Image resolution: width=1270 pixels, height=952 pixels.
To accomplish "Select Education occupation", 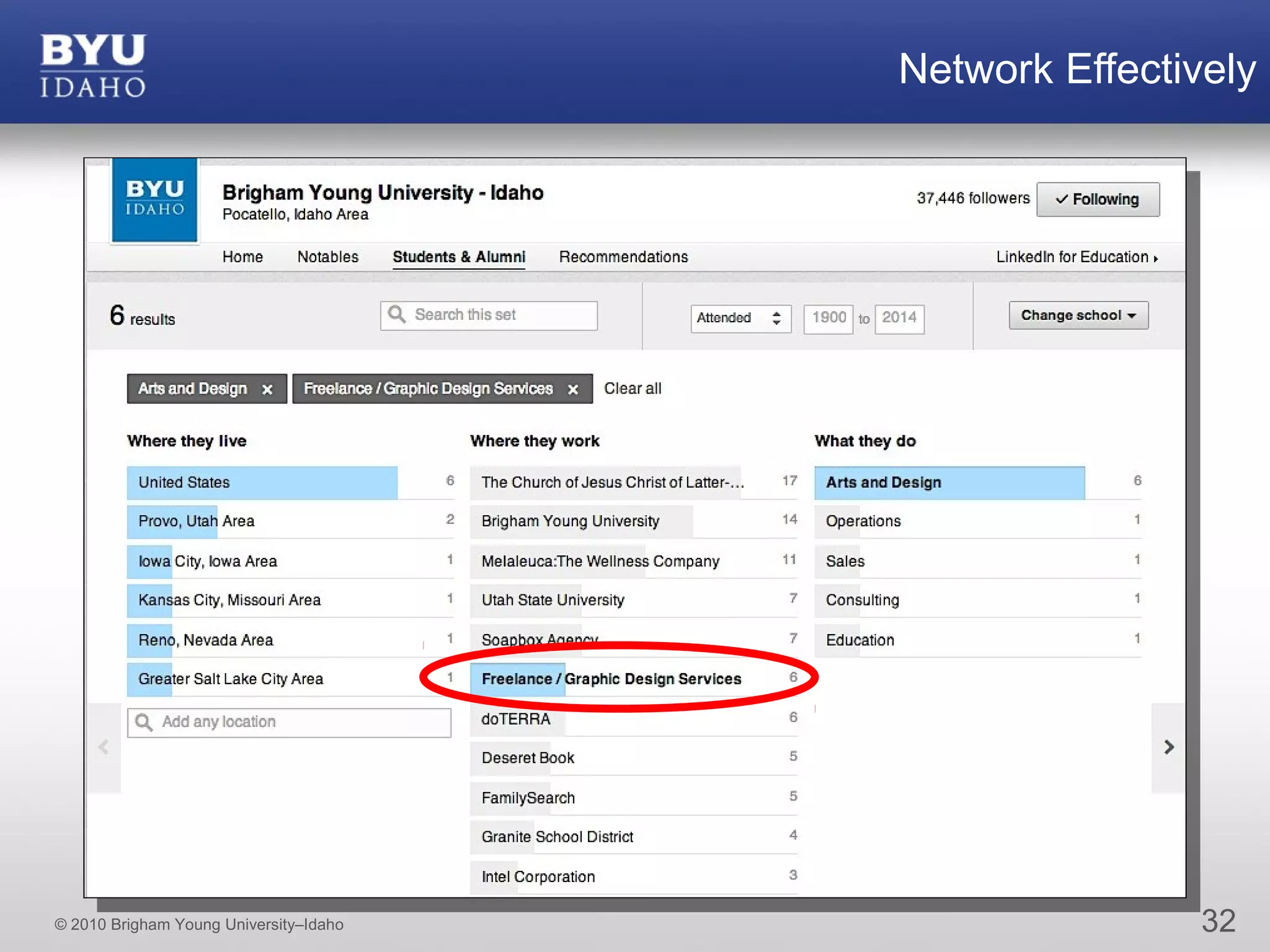I will click(978, 640).
